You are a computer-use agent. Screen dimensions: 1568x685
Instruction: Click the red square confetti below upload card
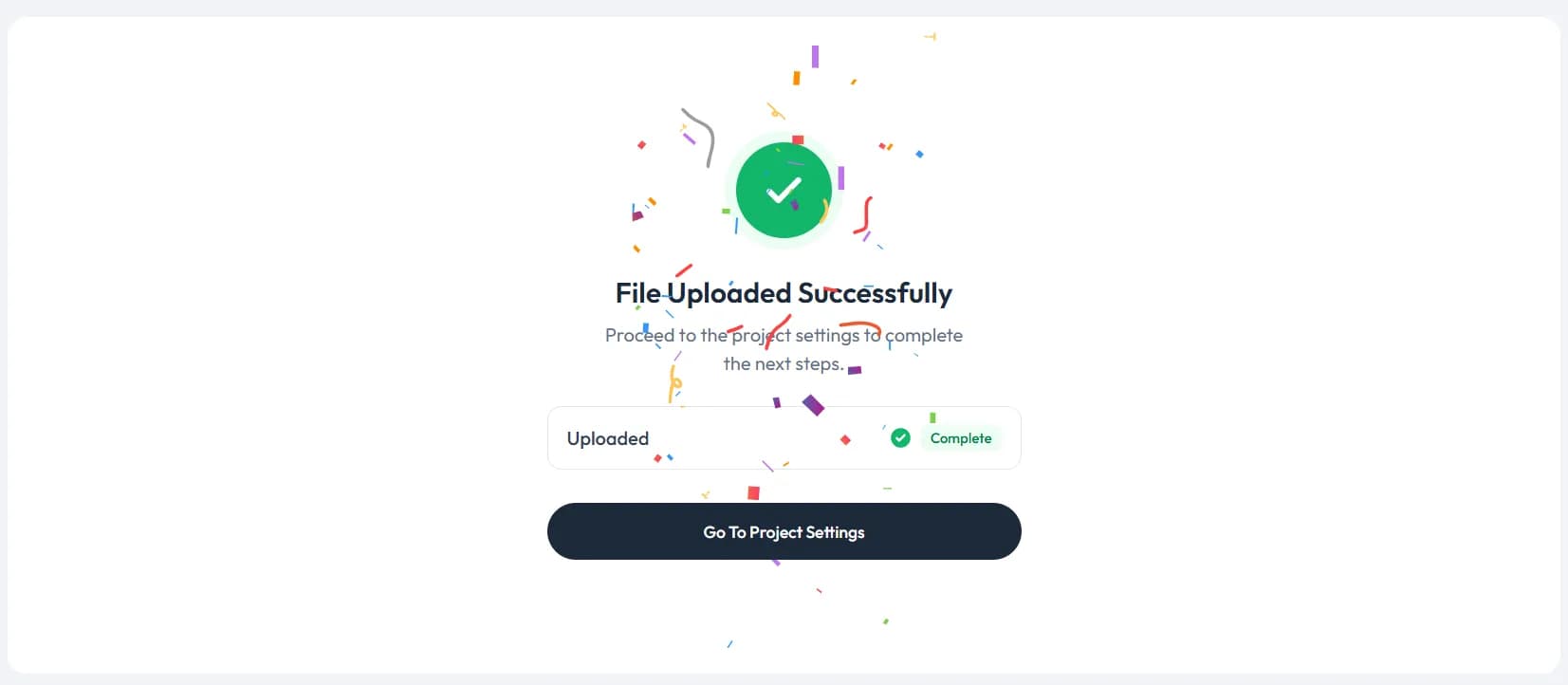point(753,492)
